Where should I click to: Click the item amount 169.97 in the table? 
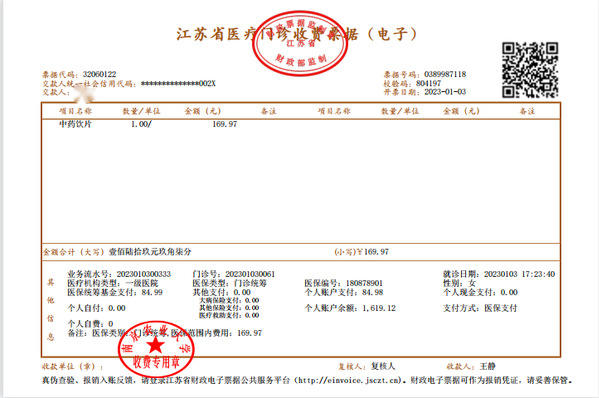click(225, 124)
